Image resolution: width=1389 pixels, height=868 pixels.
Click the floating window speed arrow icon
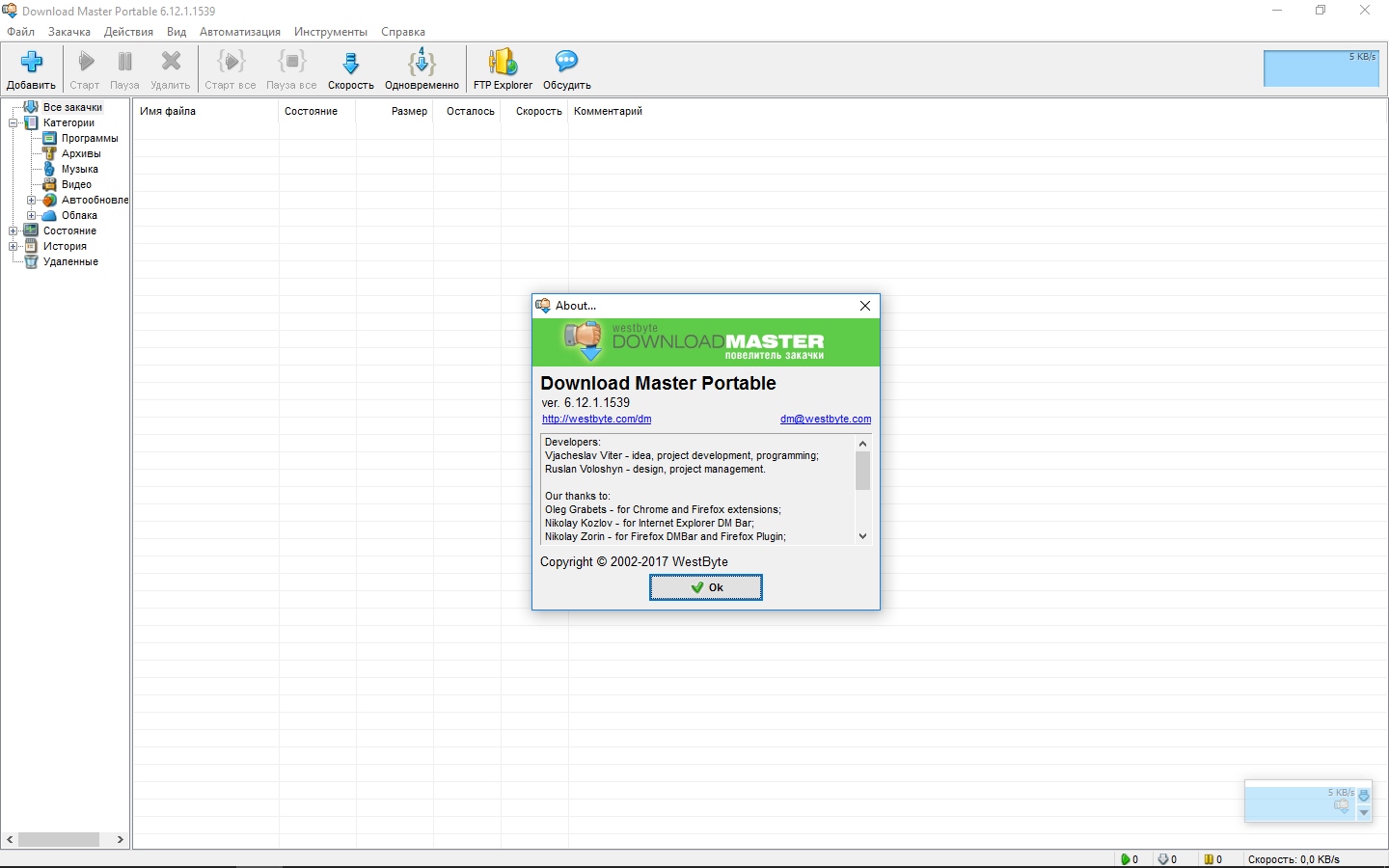click(x=1364, y=796)
